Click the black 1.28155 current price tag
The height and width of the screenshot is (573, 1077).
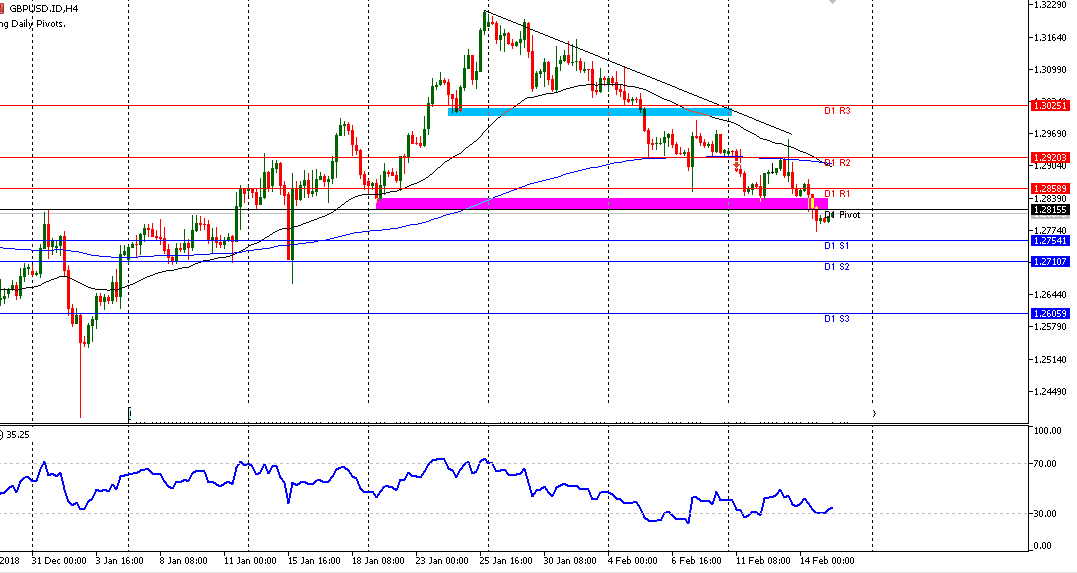(1049, 210)
